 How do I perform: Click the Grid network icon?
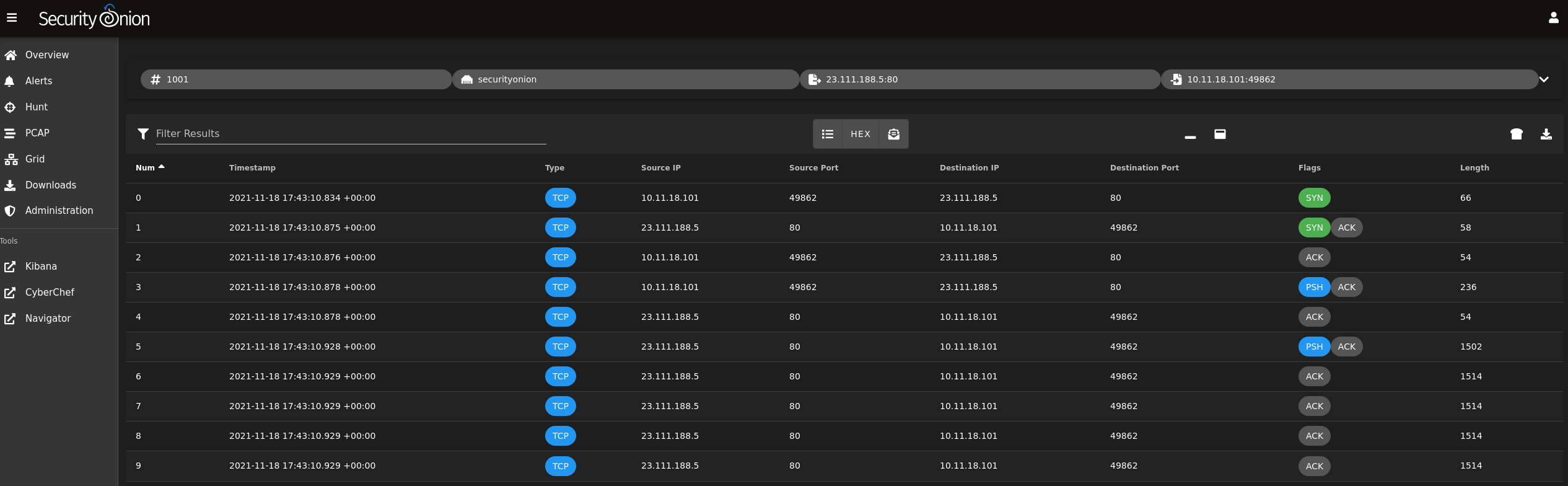[x=11, y=159]
